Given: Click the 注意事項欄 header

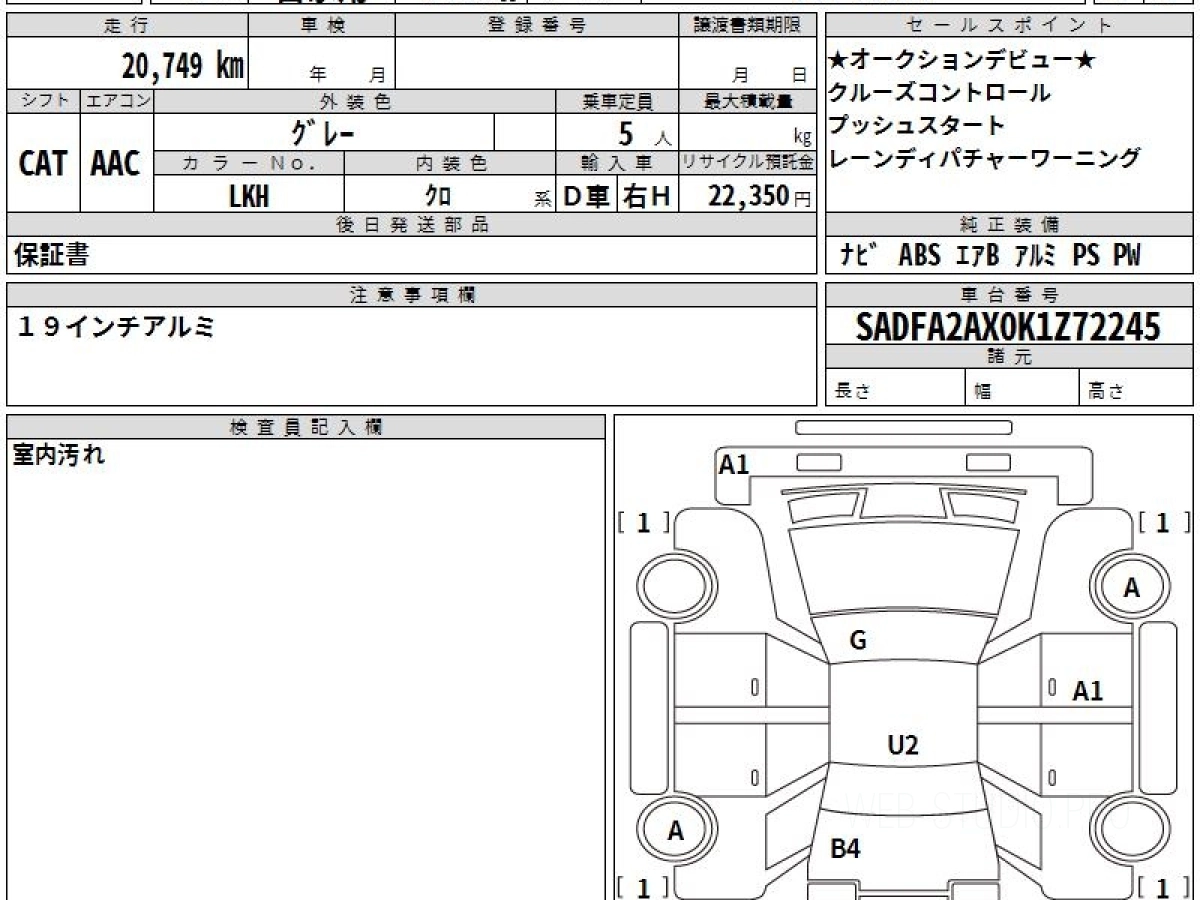Looking at the screenshot, I should click(412, 295).
